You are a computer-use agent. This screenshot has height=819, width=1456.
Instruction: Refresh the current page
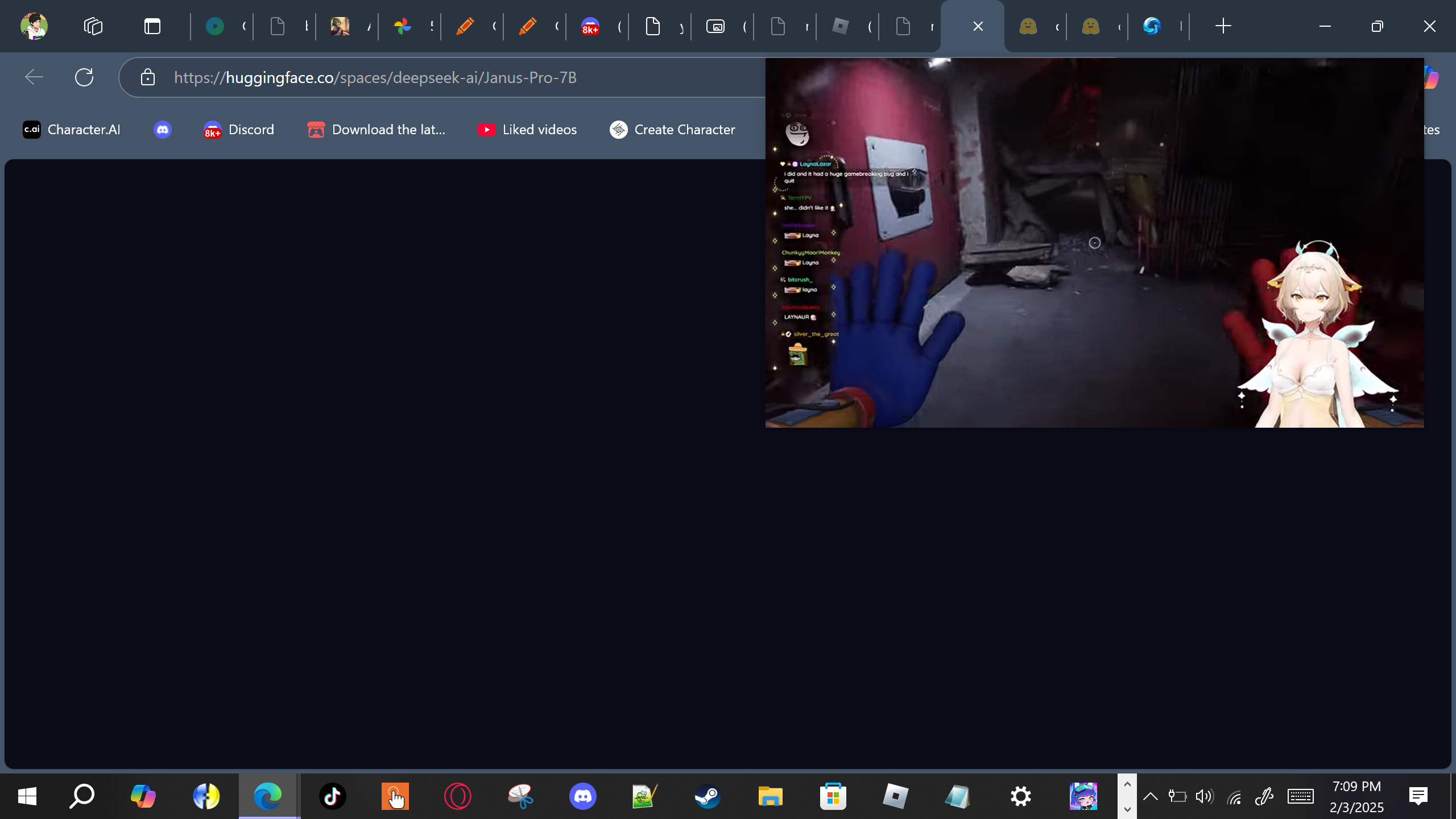(x=84, y=77)
